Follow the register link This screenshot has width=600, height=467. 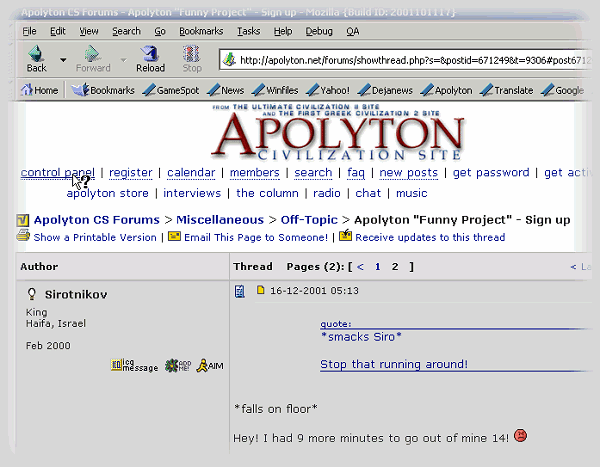click(x=130, y=173)
